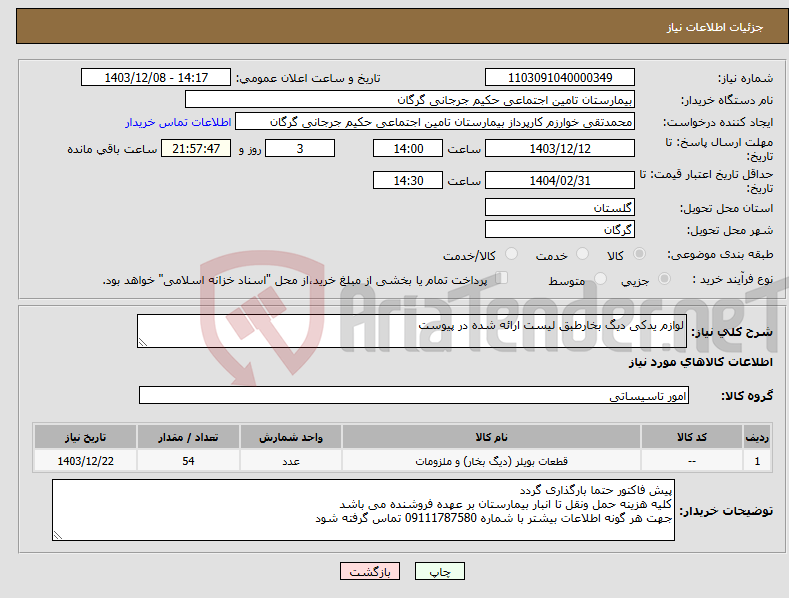Click the item name قطعات بویلر cell
Image resolution: width=789 pixels, height=598 pixels.
[491, 461]
